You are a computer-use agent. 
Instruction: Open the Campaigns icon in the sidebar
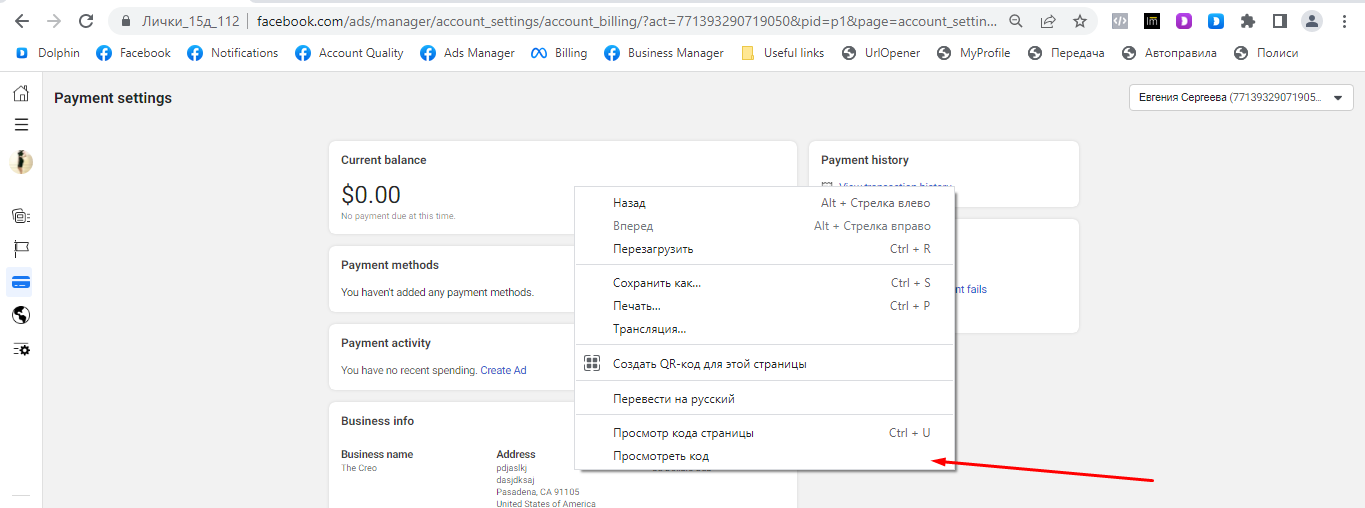20,215
